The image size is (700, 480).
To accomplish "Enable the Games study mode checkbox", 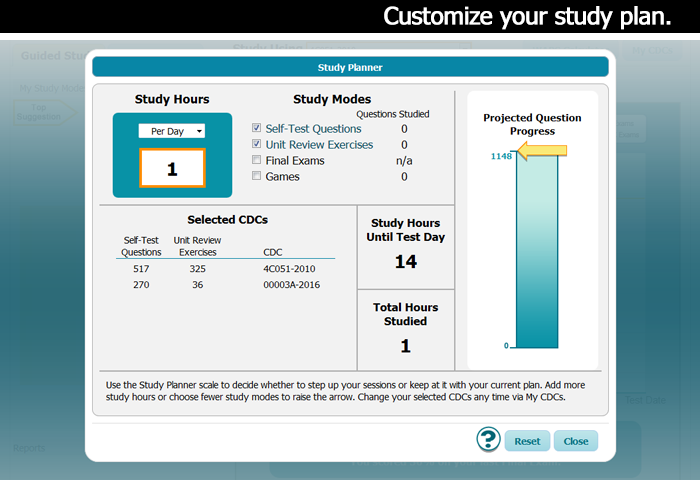I will pos(257,177).
